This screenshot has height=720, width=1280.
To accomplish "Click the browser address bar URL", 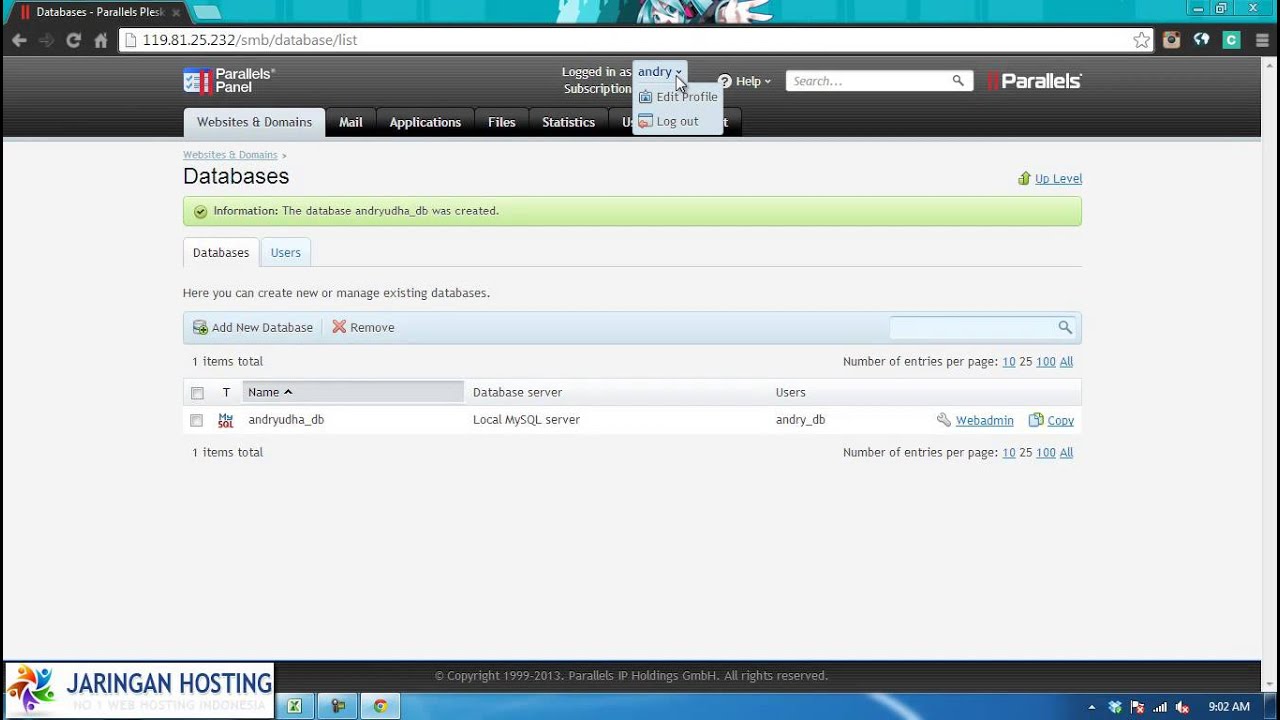I will (x=250, y=40).
